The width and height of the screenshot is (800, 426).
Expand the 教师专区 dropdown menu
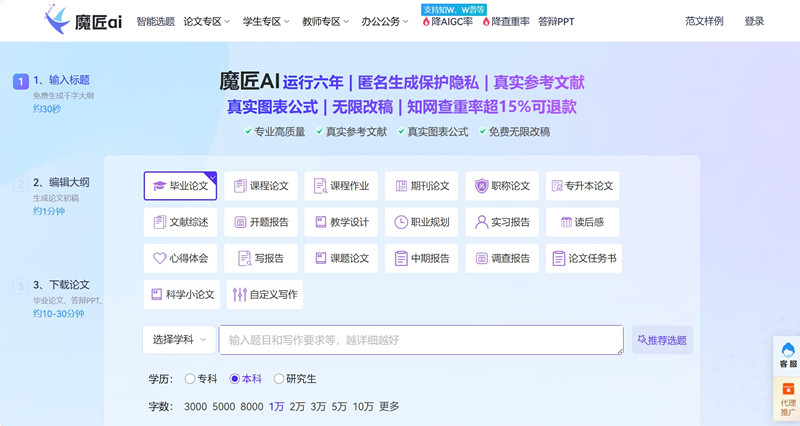(x=326, y=21)
